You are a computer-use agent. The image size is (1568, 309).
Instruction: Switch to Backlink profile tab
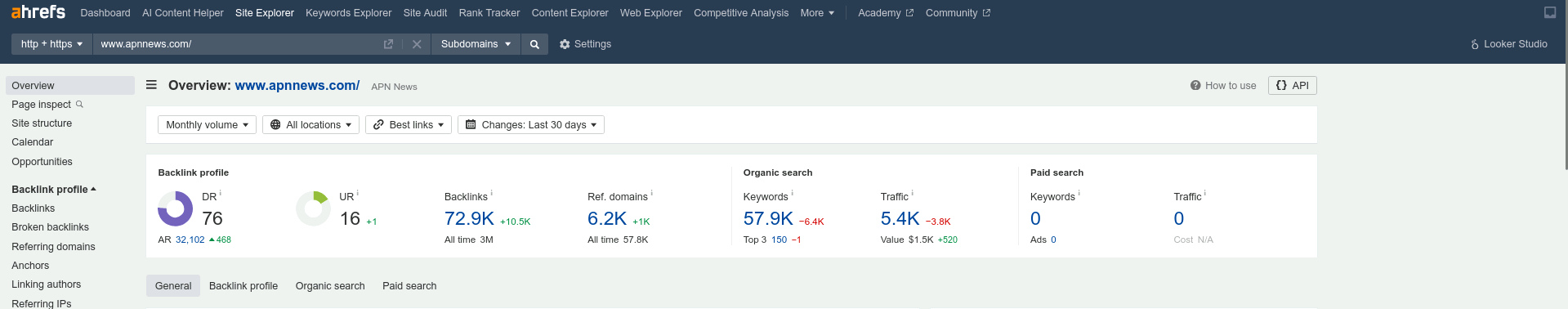(x=243, y=286)
